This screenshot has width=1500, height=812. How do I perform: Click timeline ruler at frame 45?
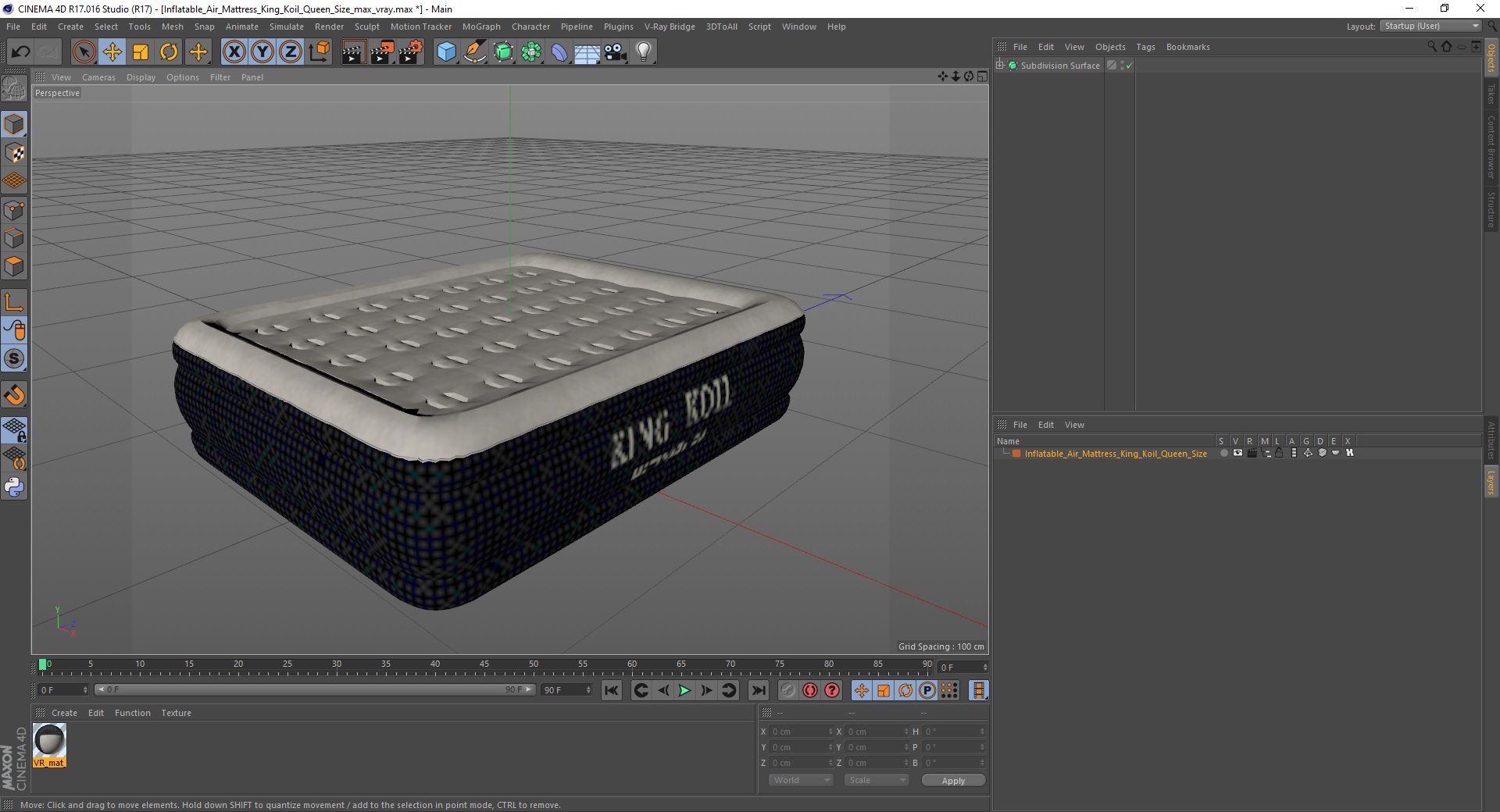(x=484, y=666)
